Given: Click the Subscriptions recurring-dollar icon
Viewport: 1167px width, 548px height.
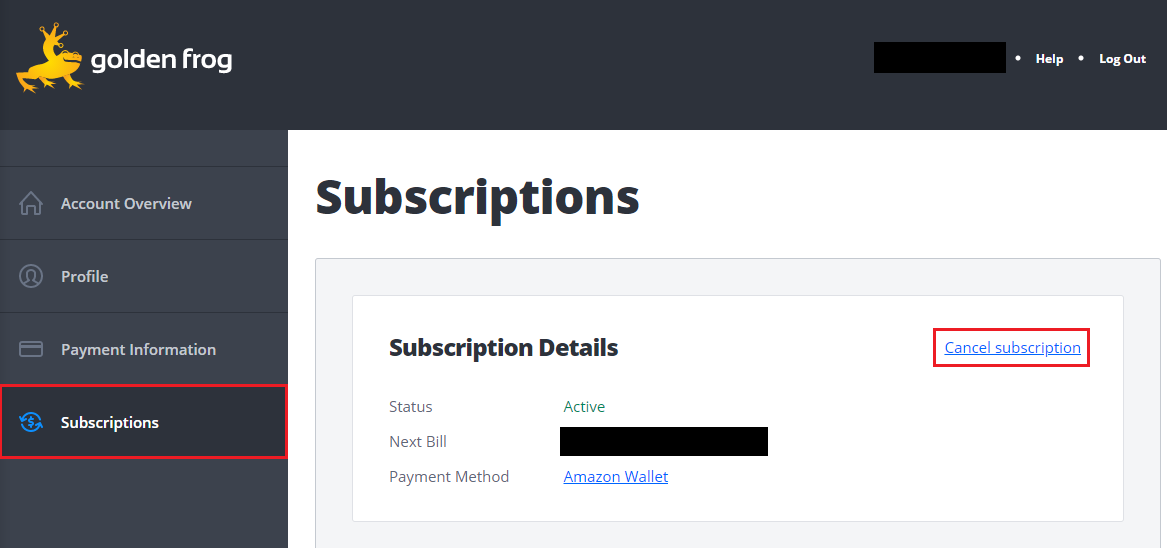Looking at the screenshot, I should pyautogui.click(x=31, y=422).
